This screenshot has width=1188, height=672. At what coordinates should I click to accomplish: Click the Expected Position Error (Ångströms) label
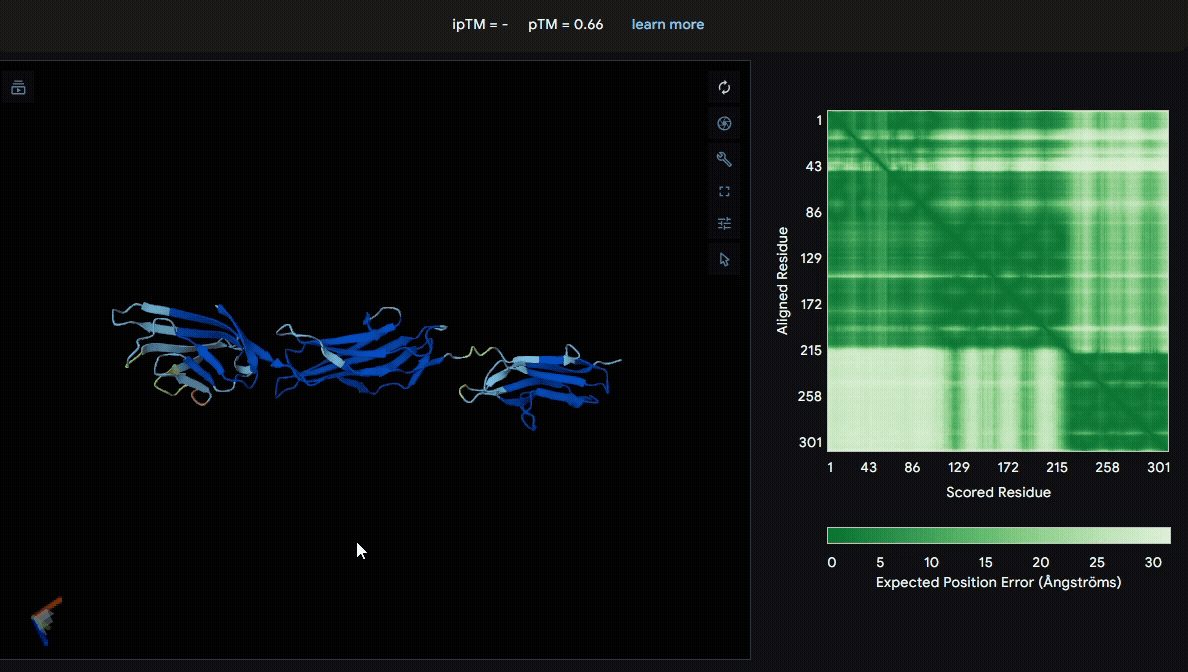(999, 583)
